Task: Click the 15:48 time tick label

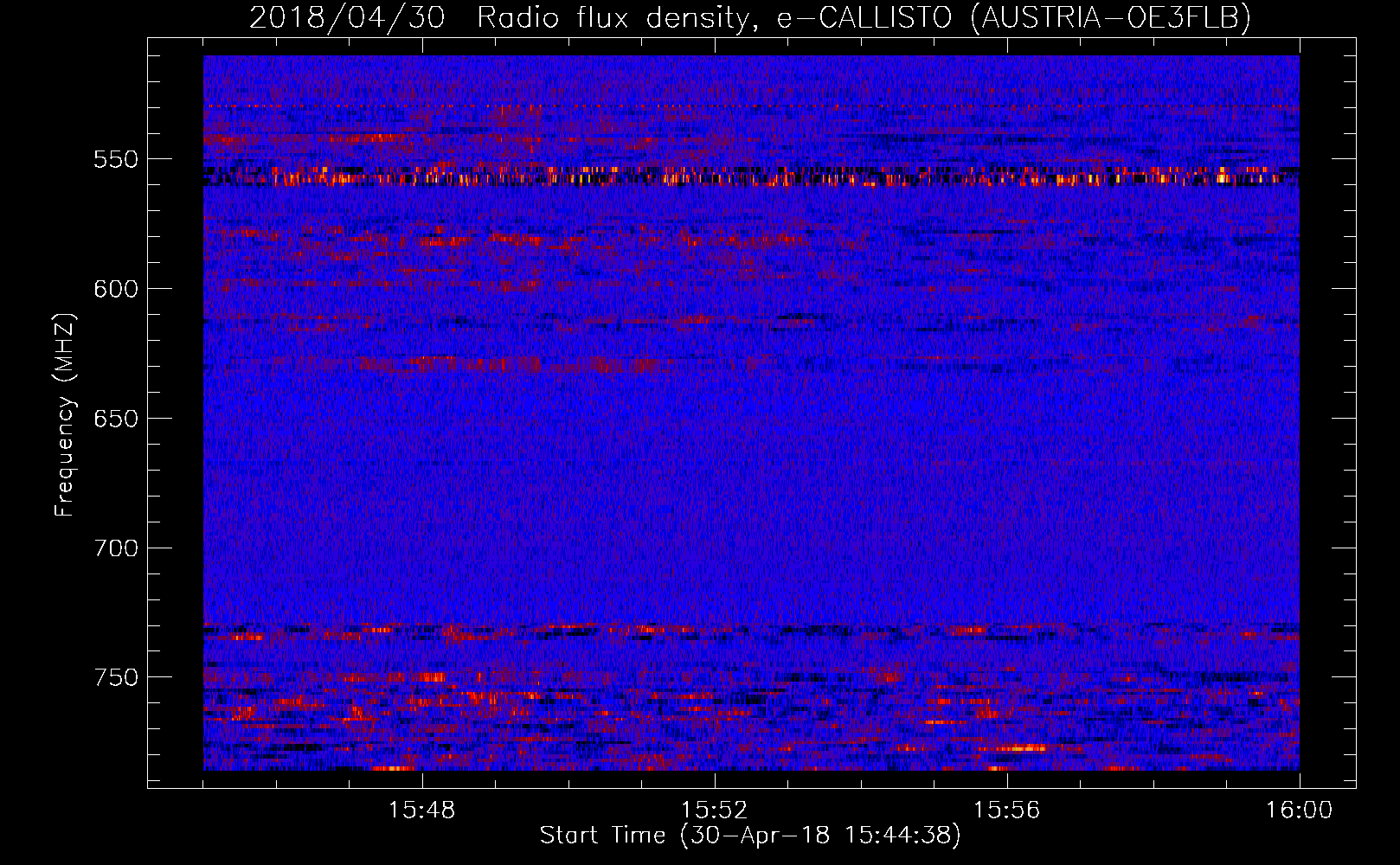Action: coord(422,811)
